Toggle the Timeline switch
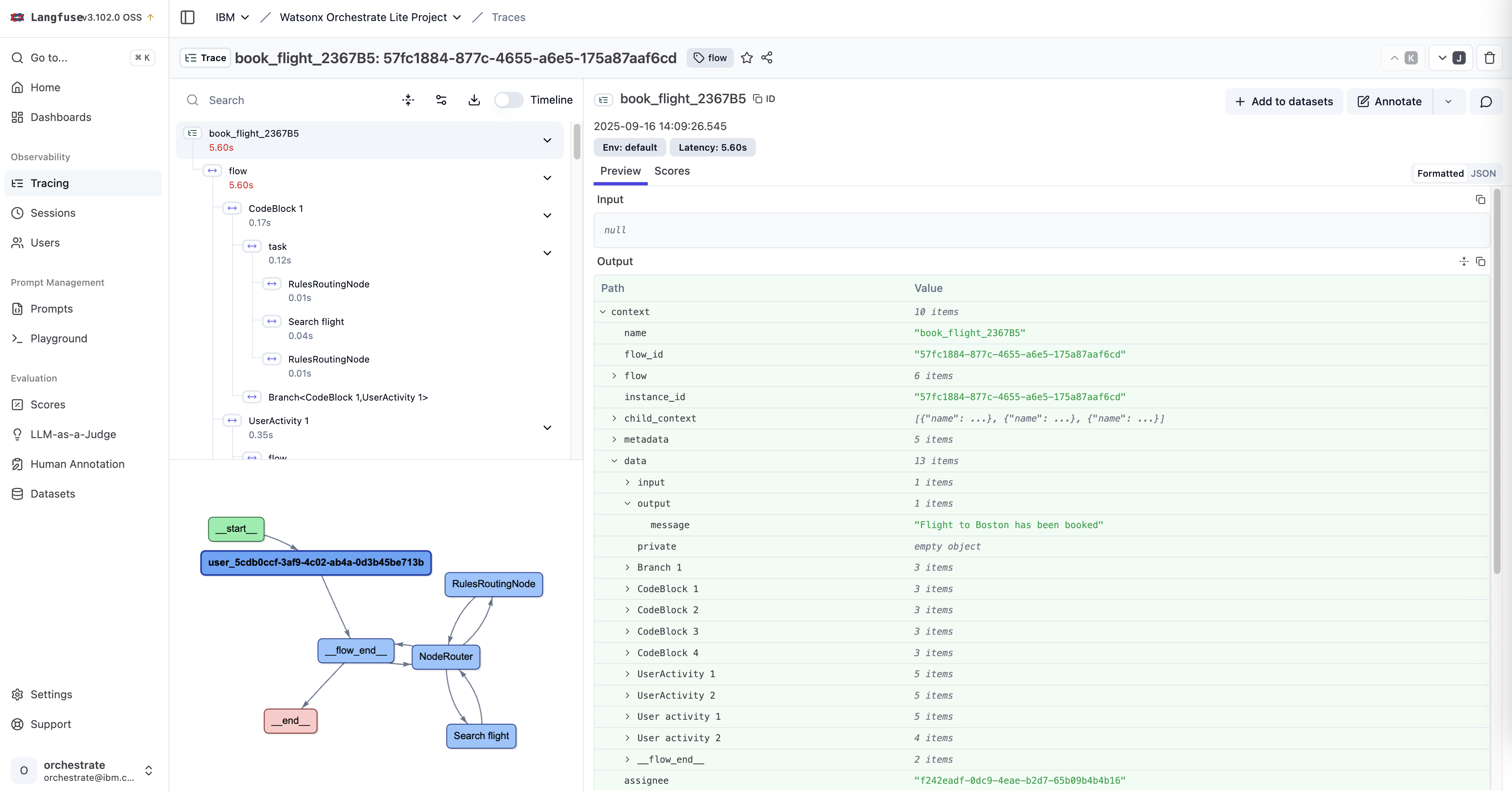This screenshot has width=1512, height=792. [508, 100]
